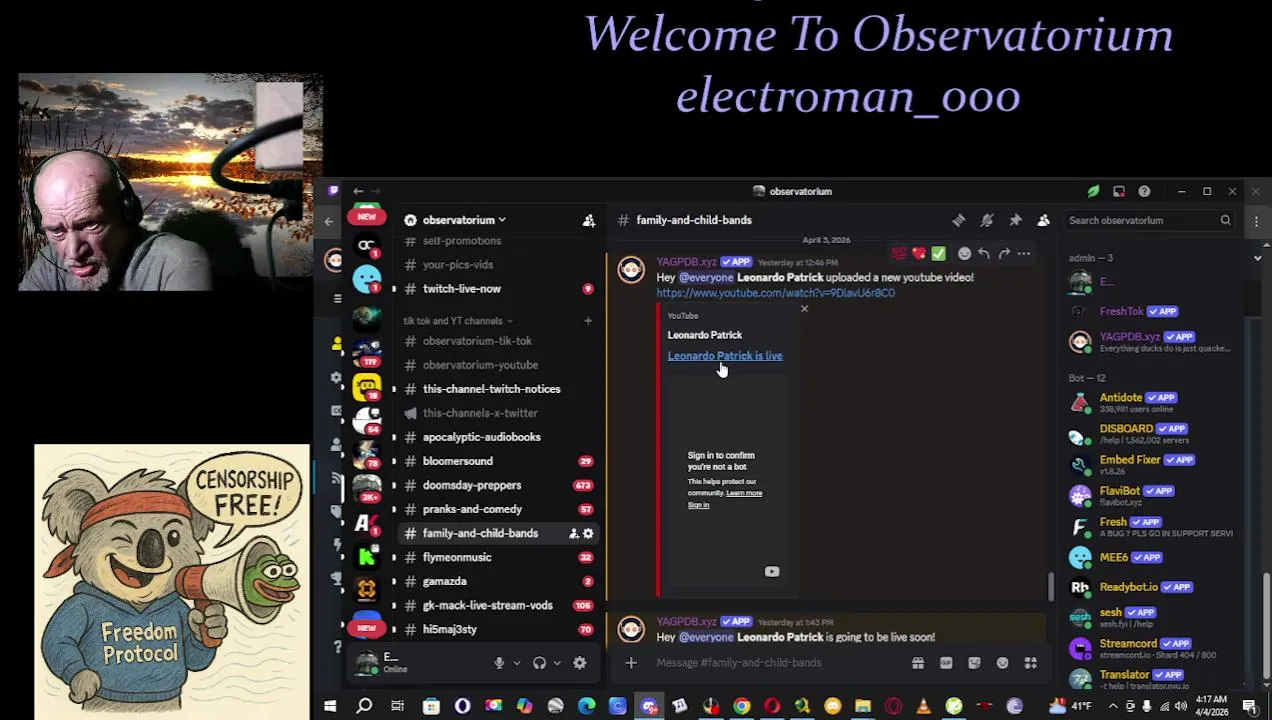
Task: Click the Sign in link in embed
Action: click(698, 505)
